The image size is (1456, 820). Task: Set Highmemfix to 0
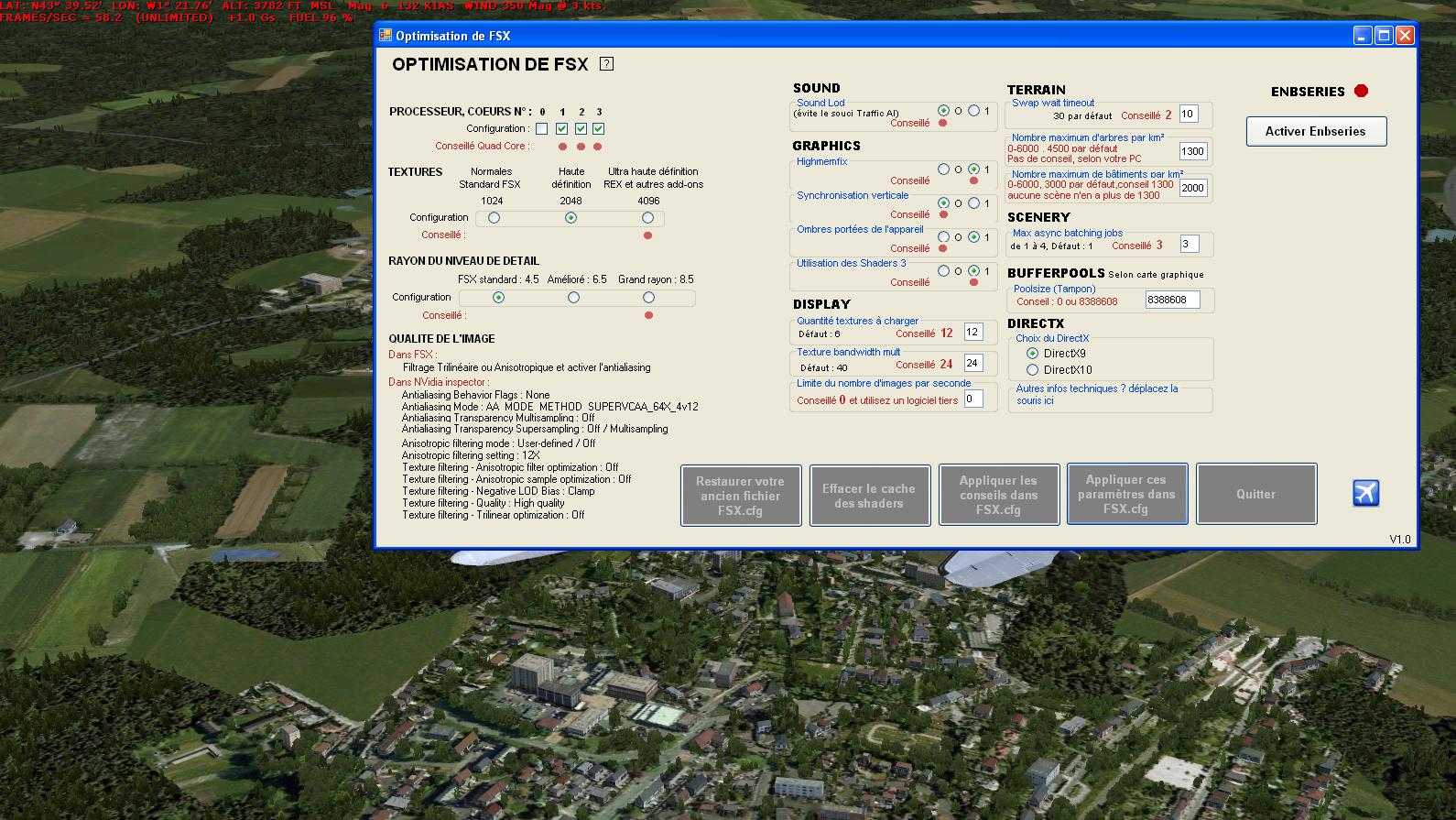(x=943, y=169)
